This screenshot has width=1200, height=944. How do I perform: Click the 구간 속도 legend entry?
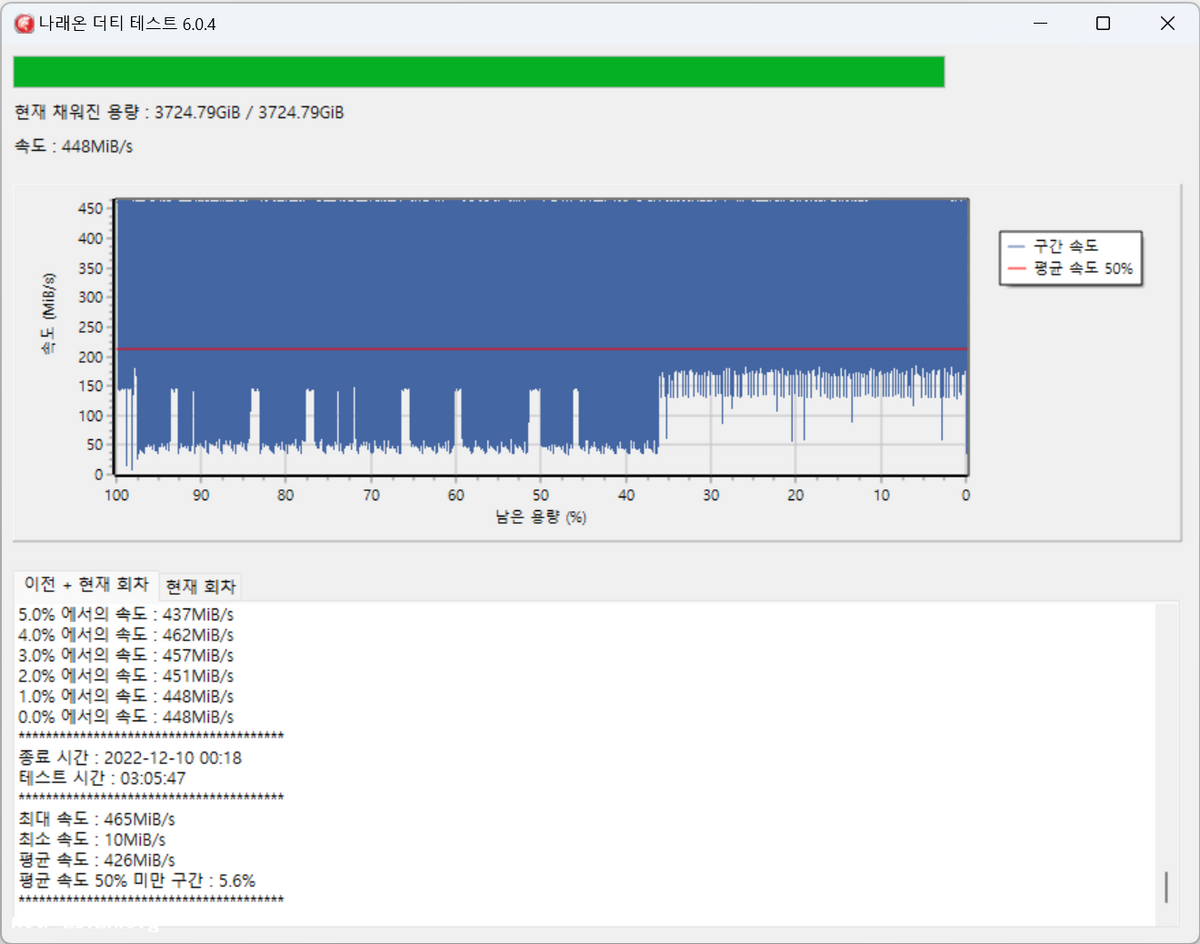[1054, 245]
